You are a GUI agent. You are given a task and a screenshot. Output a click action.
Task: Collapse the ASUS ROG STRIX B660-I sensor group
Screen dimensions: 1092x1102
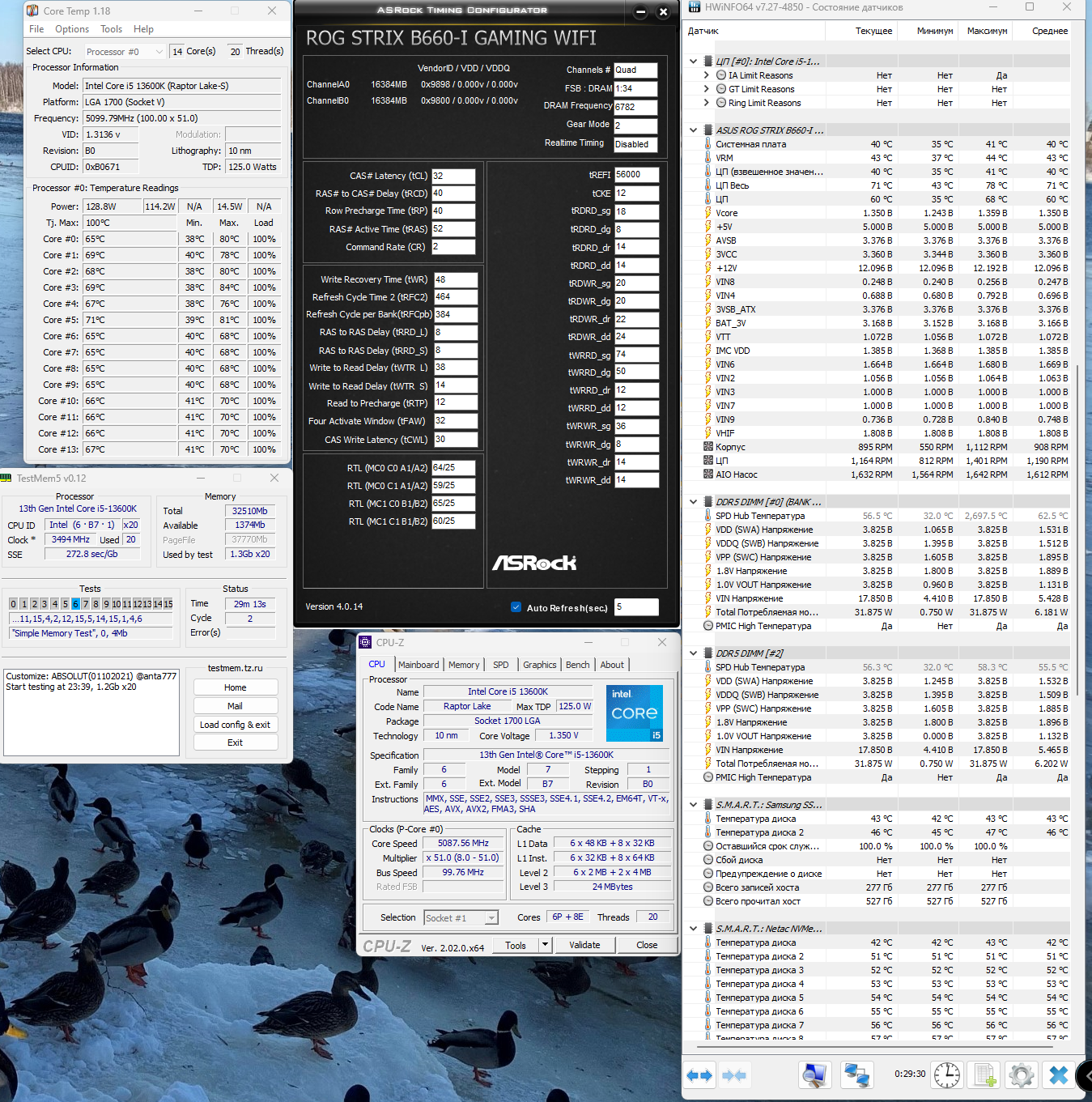(x=694, y=130)
